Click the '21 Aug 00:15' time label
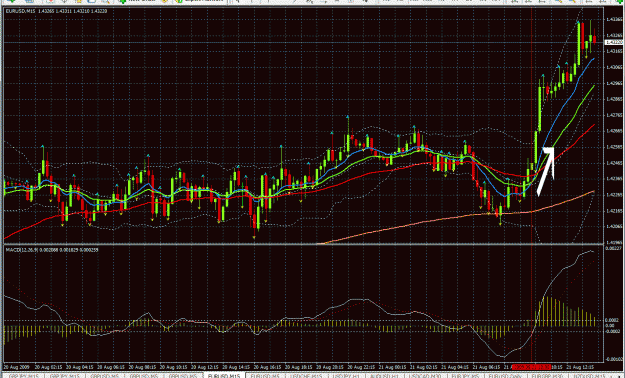The width and height of the screenshot is (625, 378). pos(392,366)
